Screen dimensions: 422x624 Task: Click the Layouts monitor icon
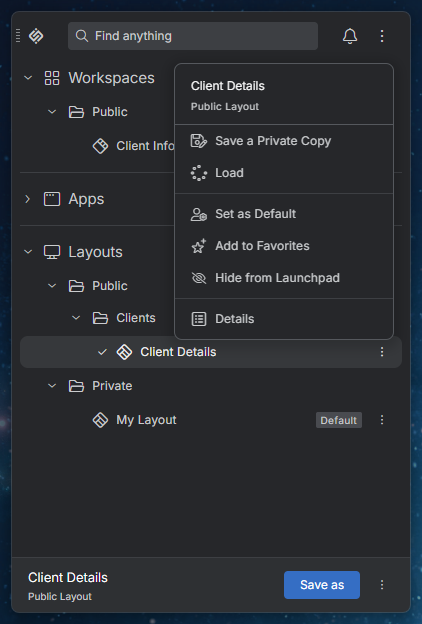point(52,252)
